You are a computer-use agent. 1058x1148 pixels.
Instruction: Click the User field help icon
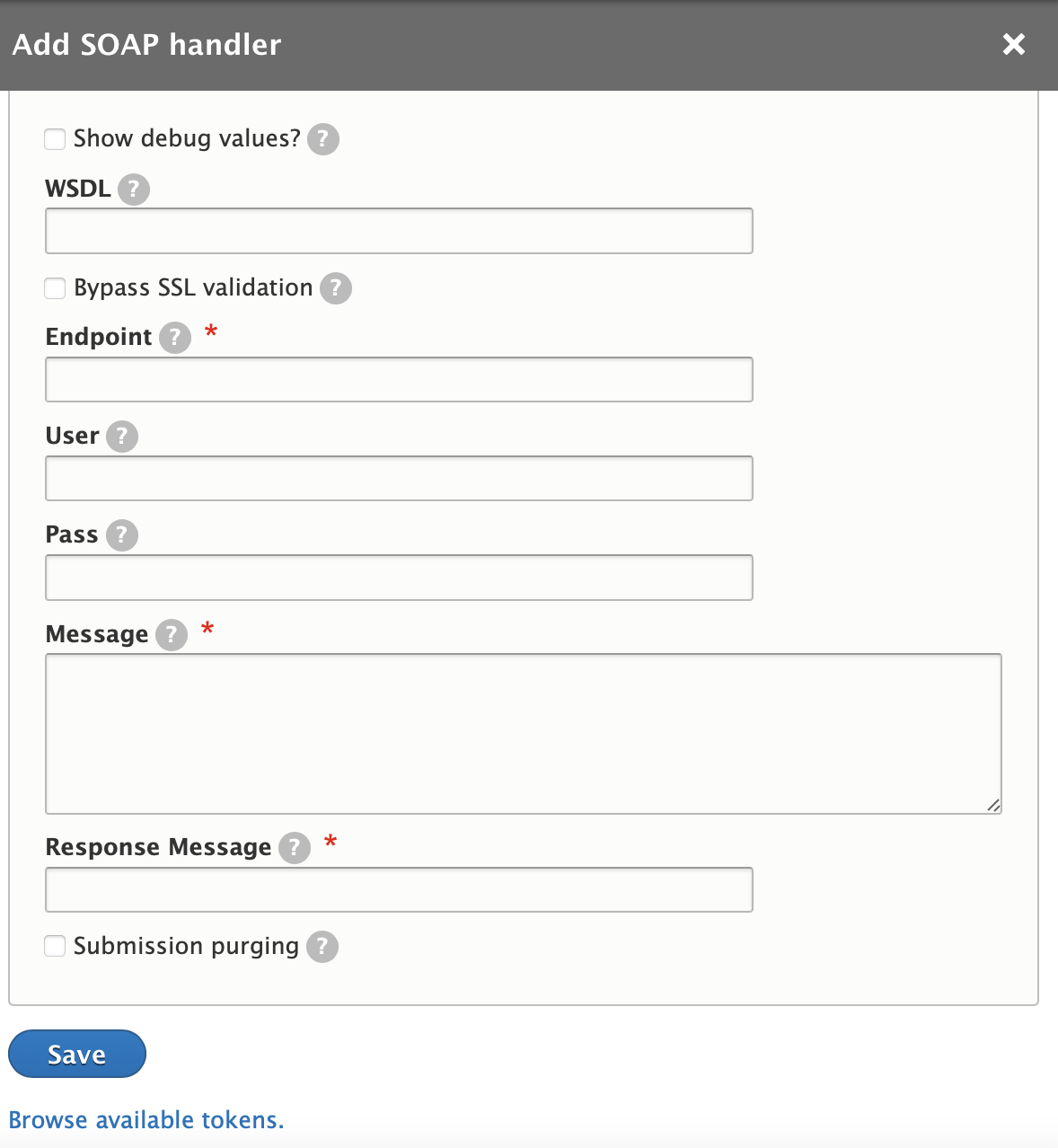pyautogui.click(x=122, y=437)
